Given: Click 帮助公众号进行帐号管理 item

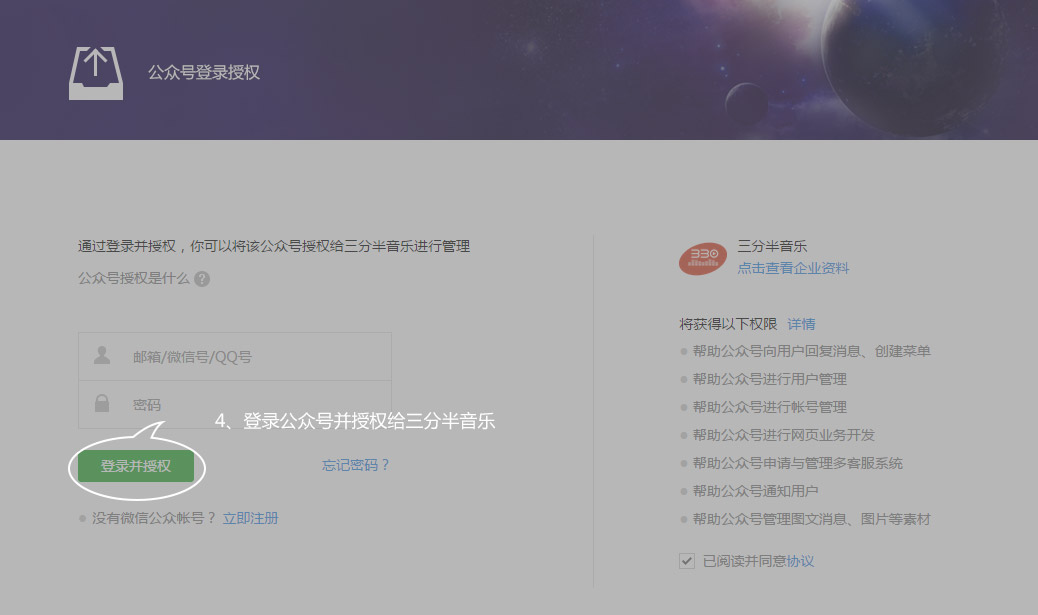Looking at the screenshot, I should (x=770, y=406).
